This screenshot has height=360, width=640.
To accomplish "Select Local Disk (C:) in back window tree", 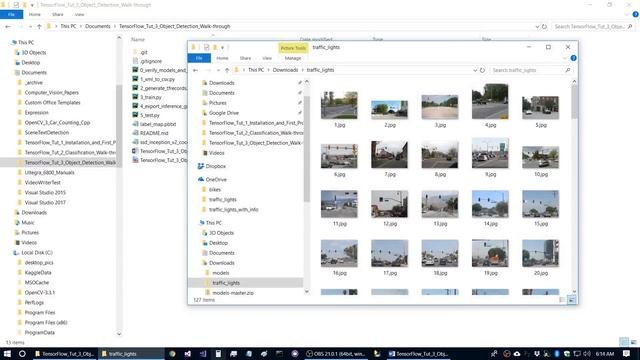I will (37, 253).
